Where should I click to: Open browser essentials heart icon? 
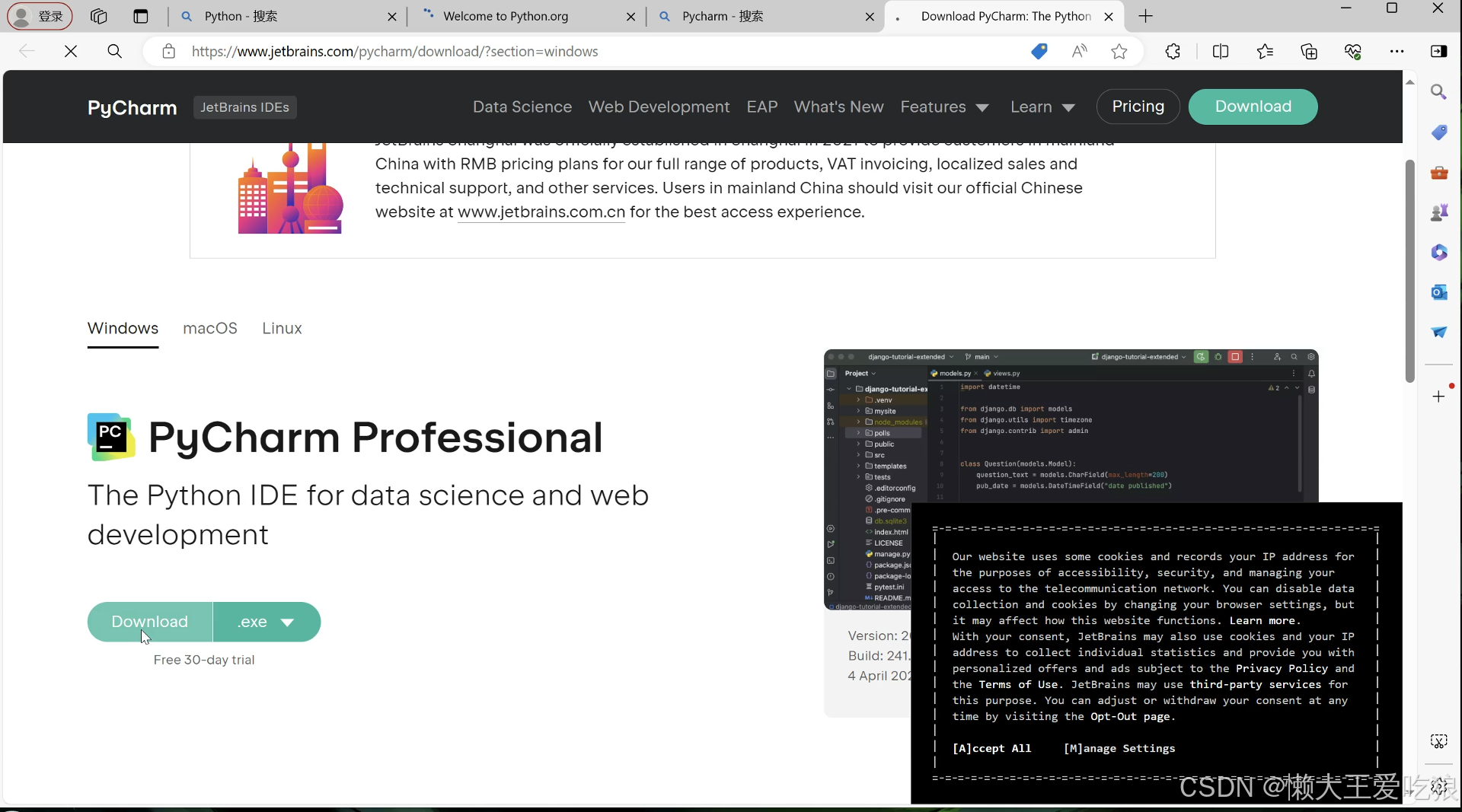[x=1353, y=51]
